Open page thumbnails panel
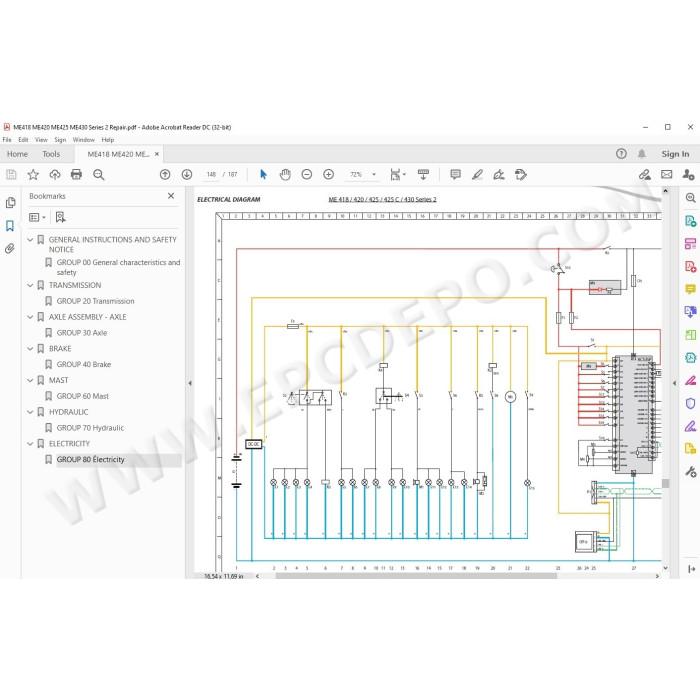This screenshot has height=700, width=700. pos(10,203)
